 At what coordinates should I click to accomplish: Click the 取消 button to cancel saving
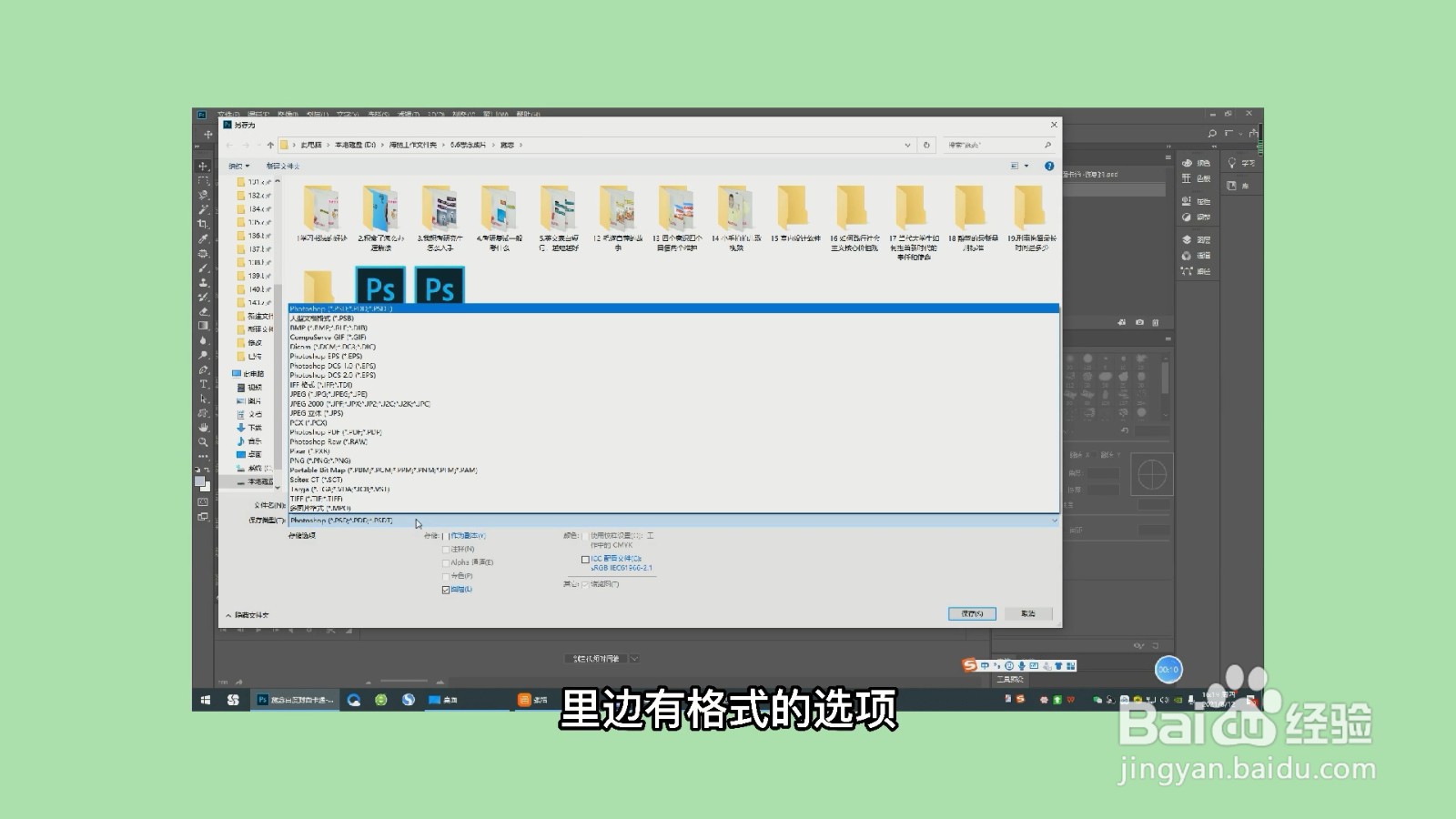tap(1028, 612)
